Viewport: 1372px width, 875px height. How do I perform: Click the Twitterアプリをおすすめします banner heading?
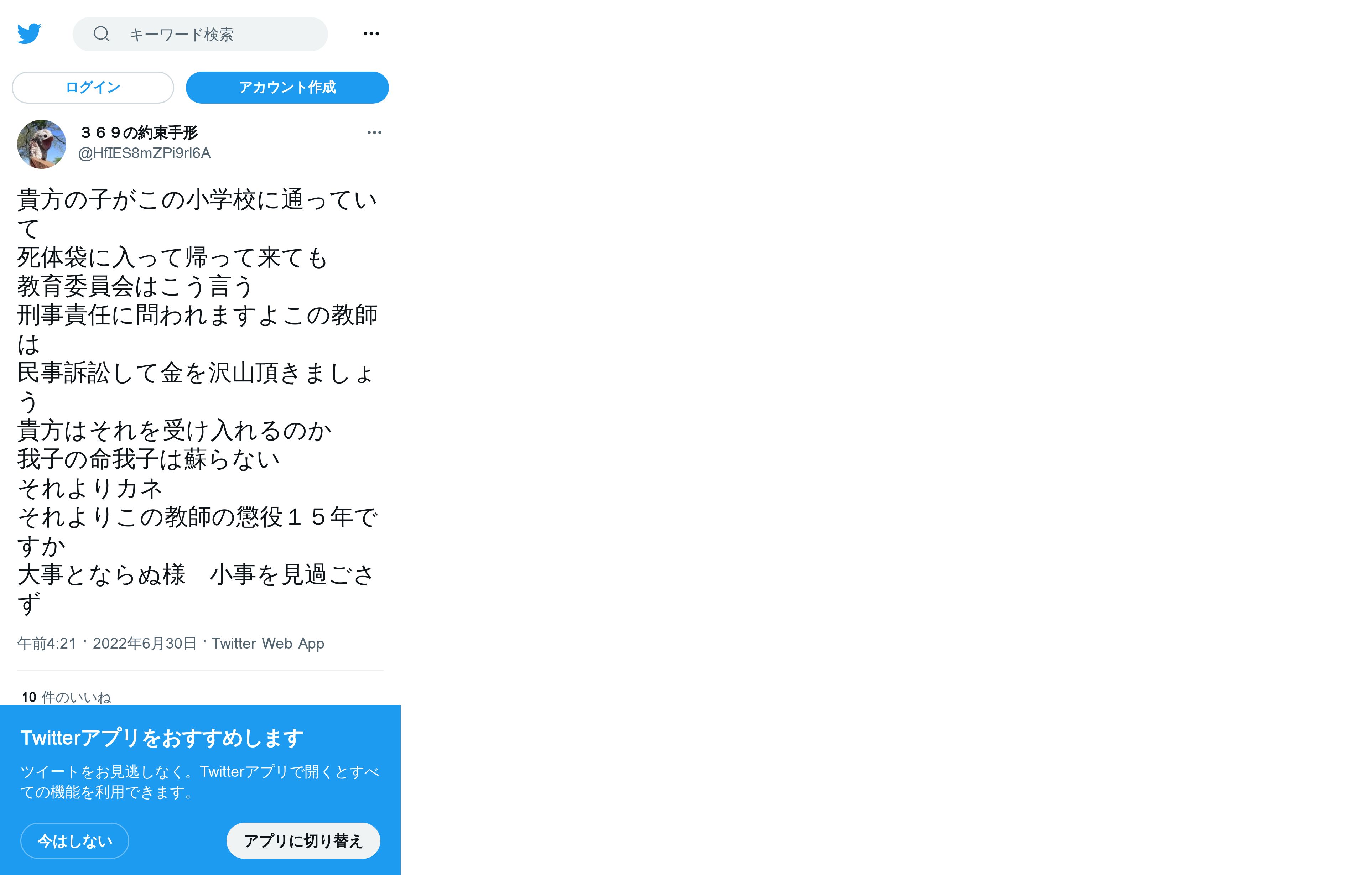(x=162, y=737)
